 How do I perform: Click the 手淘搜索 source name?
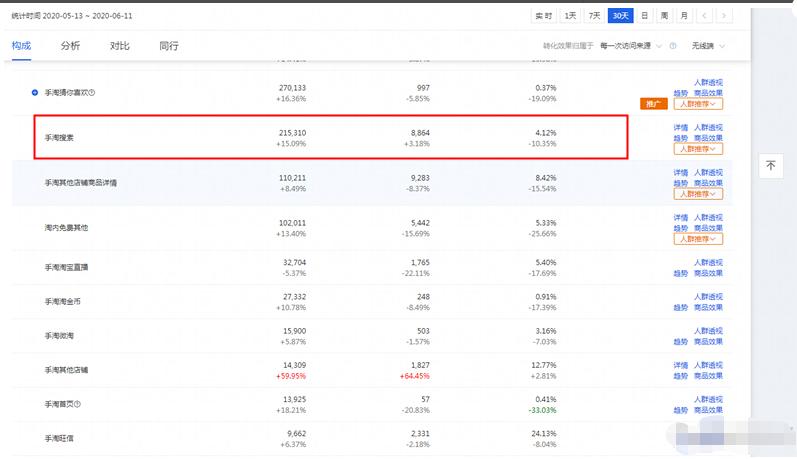tap(59, 138)
